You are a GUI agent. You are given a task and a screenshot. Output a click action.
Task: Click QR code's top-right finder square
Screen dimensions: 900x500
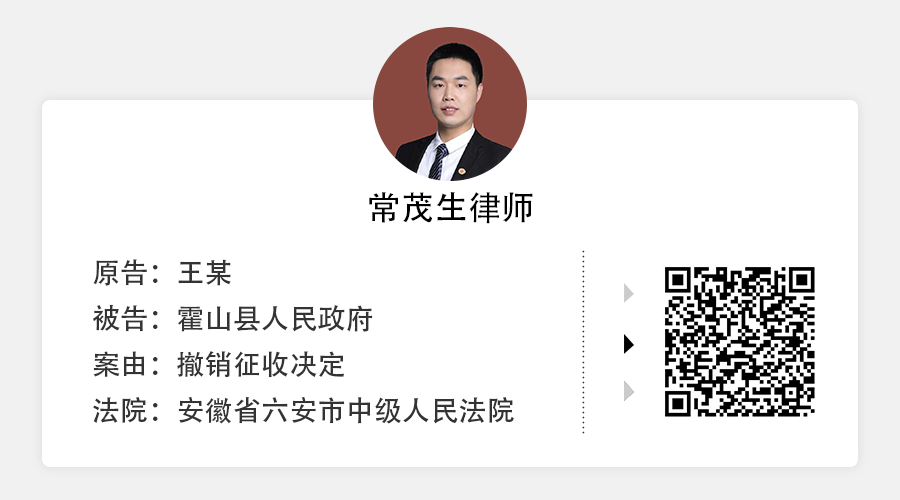[802, 280]
